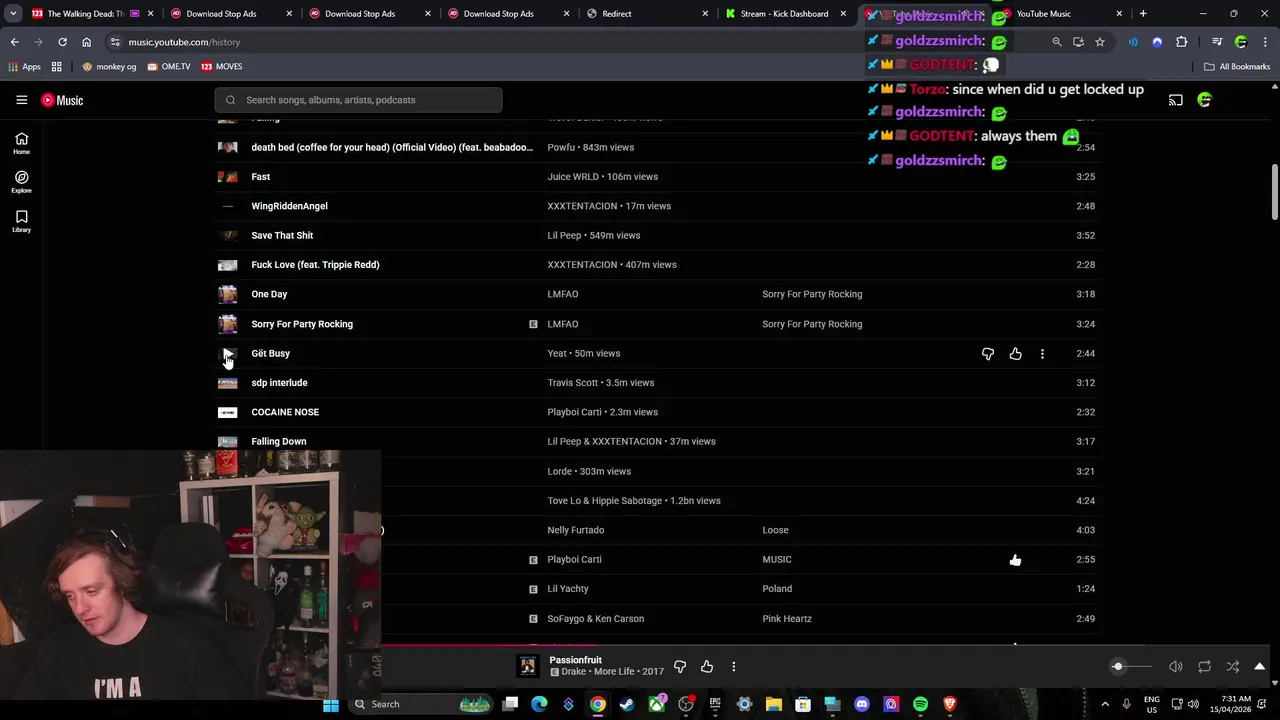Open the monkey og bookmark
Screen dimensions: 1280x720
click(109, 67)
